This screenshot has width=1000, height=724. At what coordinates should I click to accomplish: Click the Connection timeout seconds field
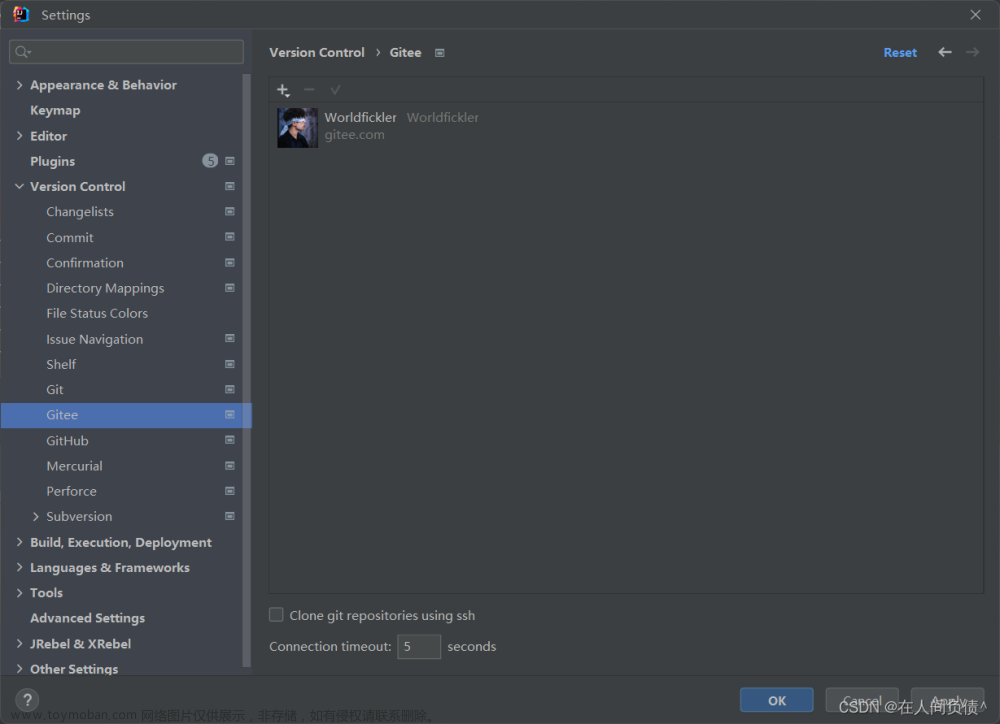point(418,646)
